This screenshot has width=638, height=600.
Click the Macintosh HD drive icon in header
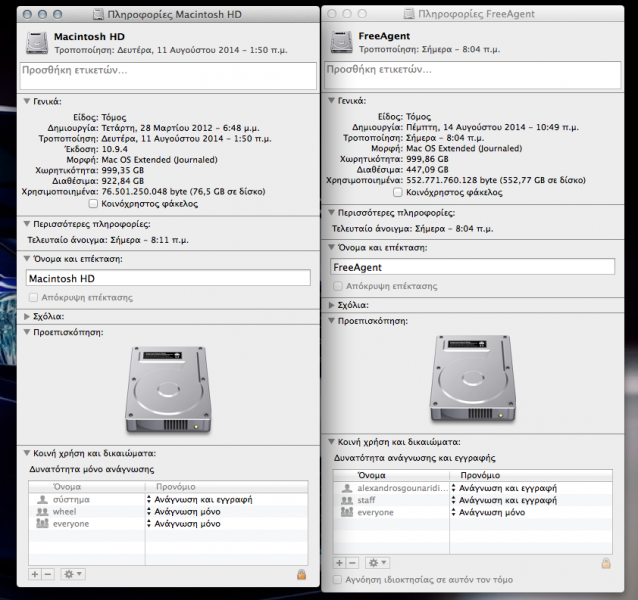tap(37, 43)
